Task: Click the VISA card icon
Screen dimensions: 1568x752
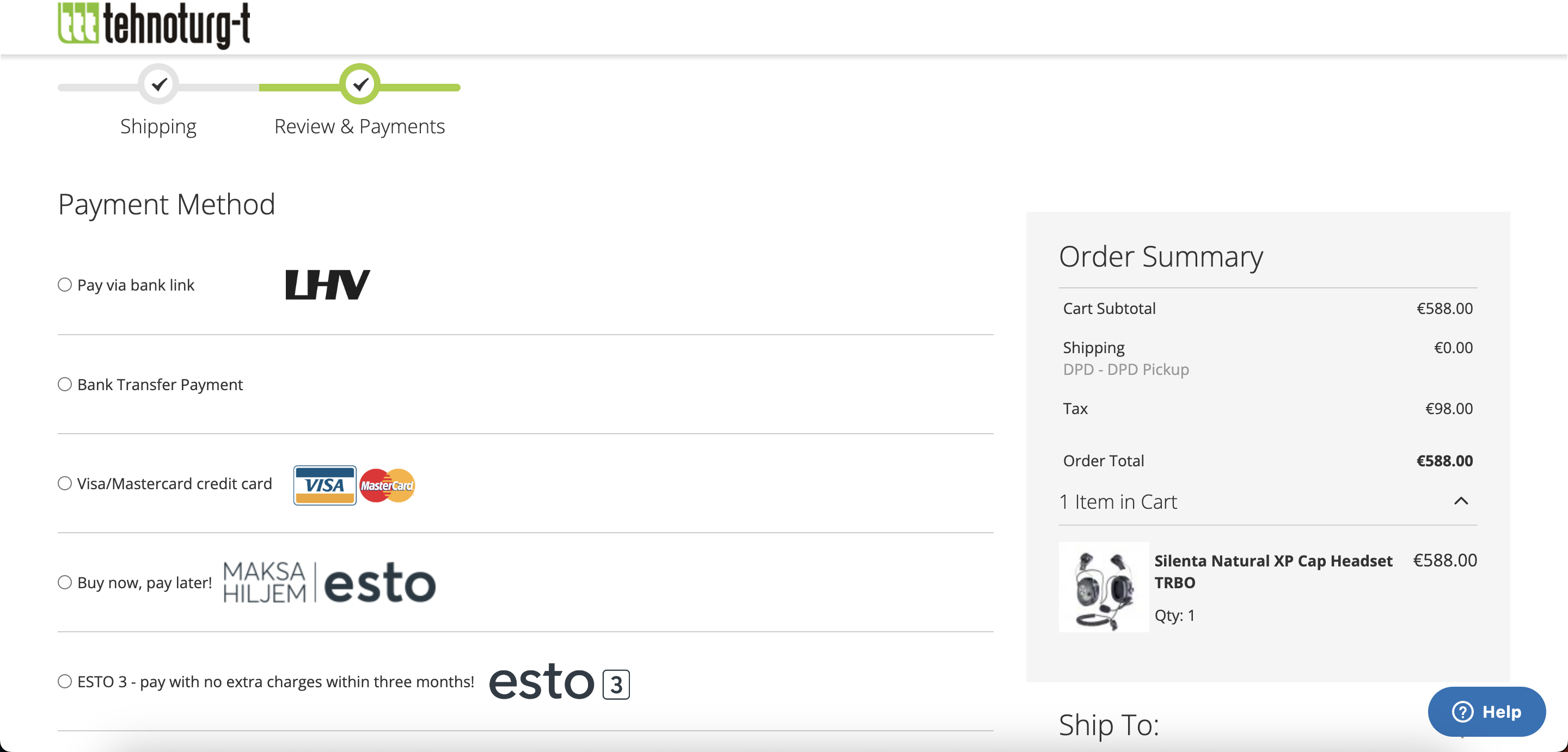Action: (324, 485)
